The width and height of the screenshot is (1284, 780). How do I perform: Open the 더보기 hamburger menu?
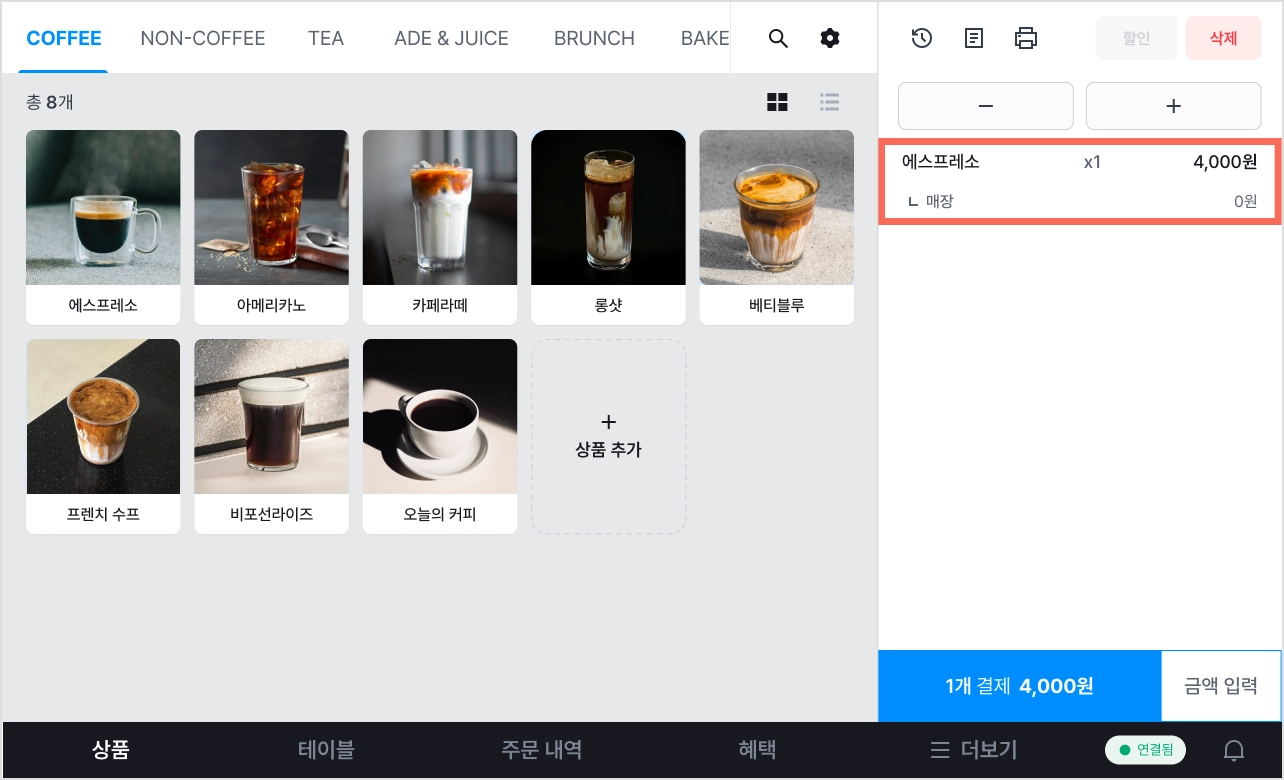click(974, 749)
